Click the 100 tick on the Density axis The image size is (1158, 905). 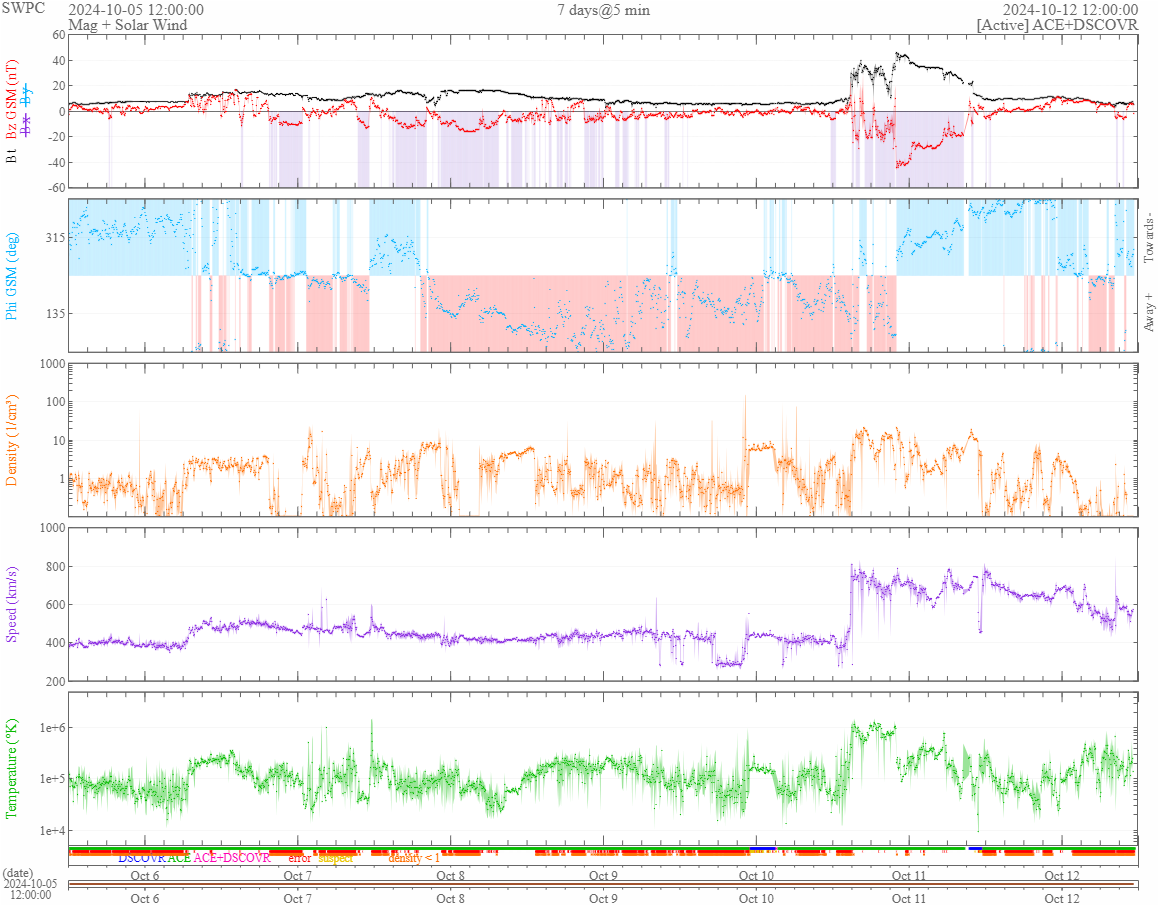click(x=55, y=402)
